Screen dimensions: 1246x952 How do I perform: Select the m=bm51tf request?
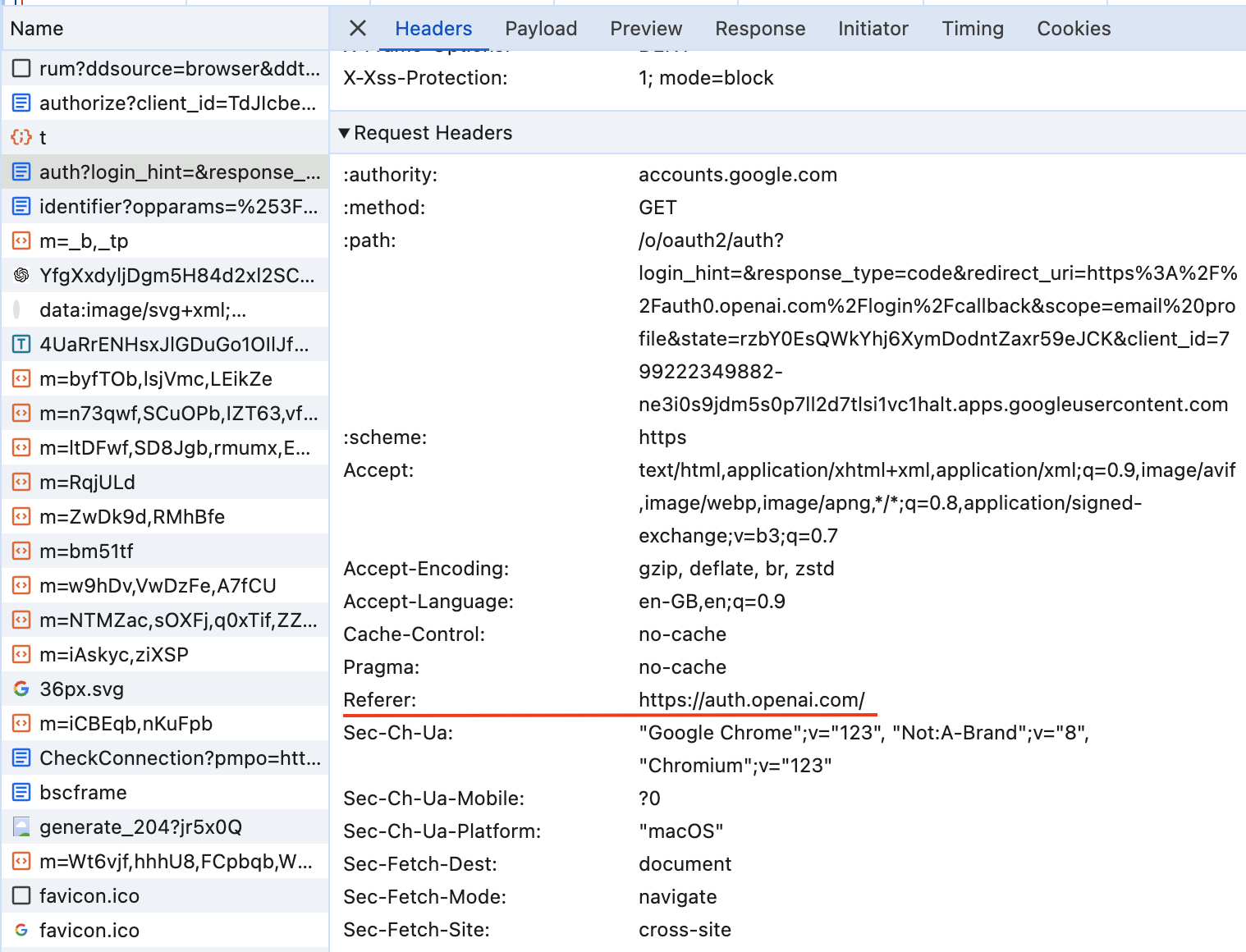(165, 552)
